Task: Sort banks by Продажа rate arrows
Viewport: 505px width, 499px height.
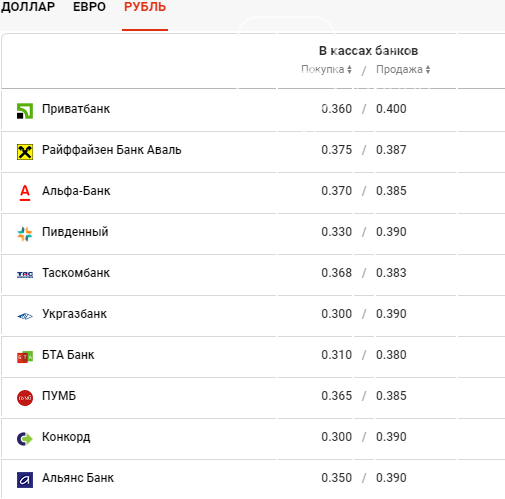Action: [x=428, y=69]
